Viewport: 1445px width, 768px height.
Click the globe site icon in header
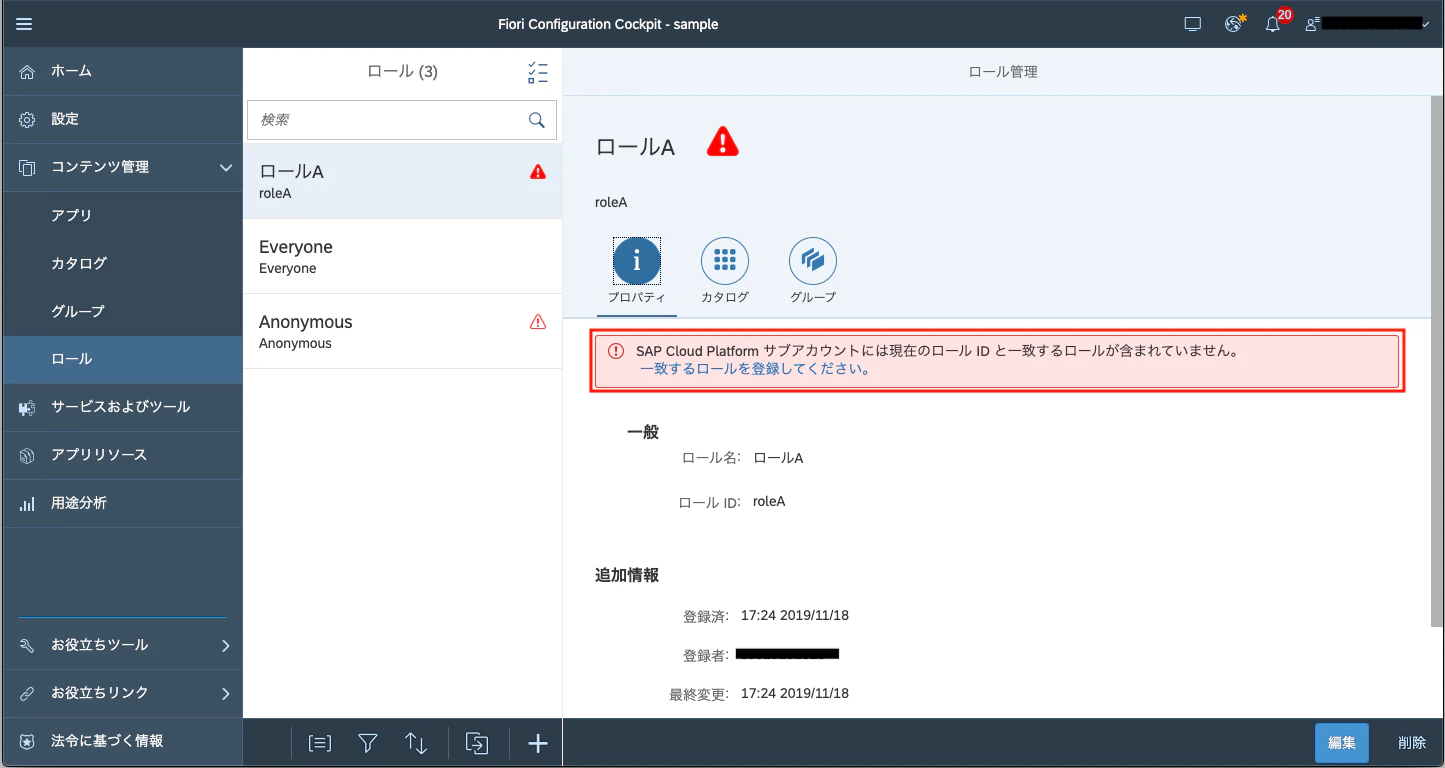point(1234,24)
